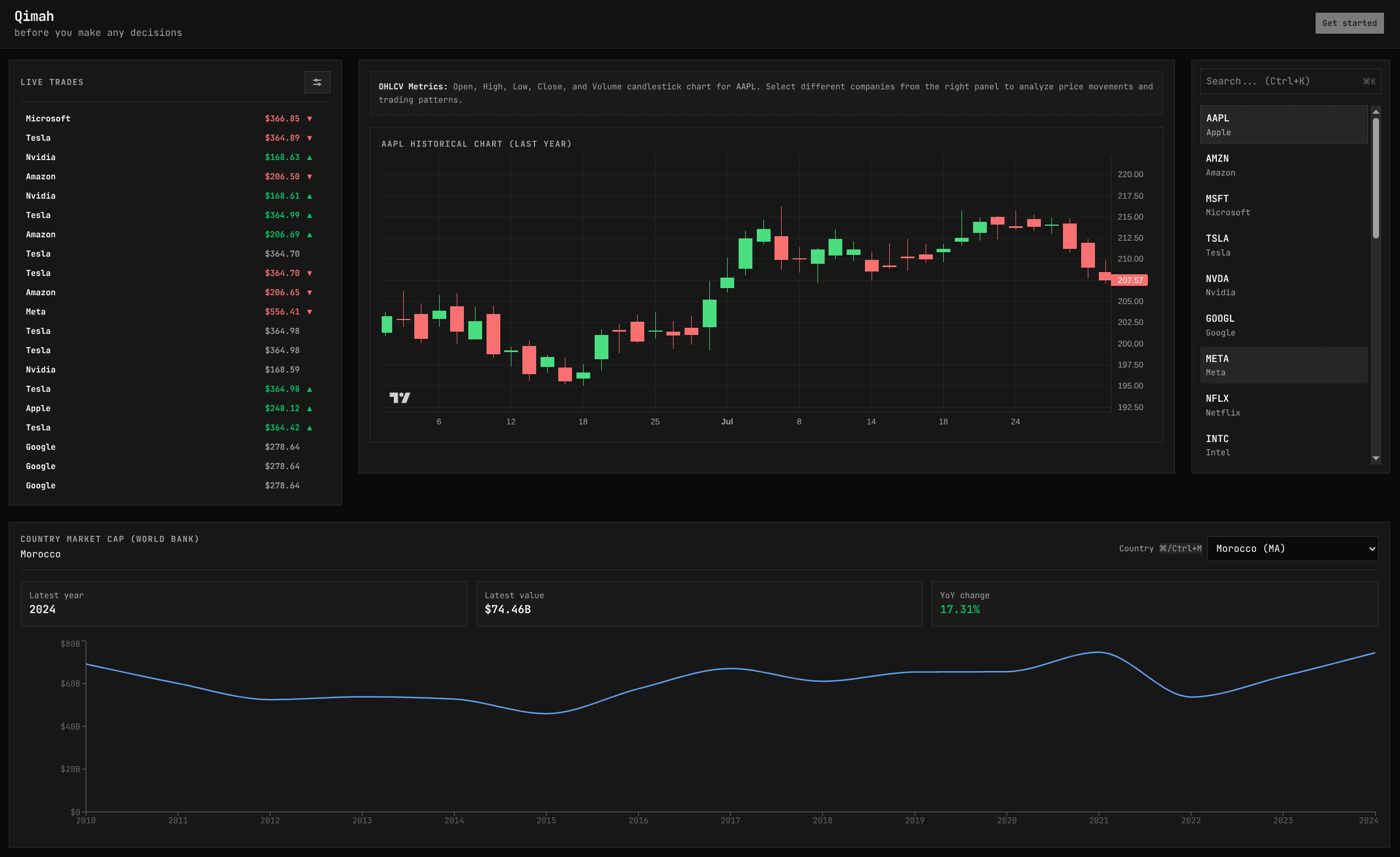1400x857 pixels.
Task: Click the Amazon $206.65 trade row
Action: tap(175, 292)
